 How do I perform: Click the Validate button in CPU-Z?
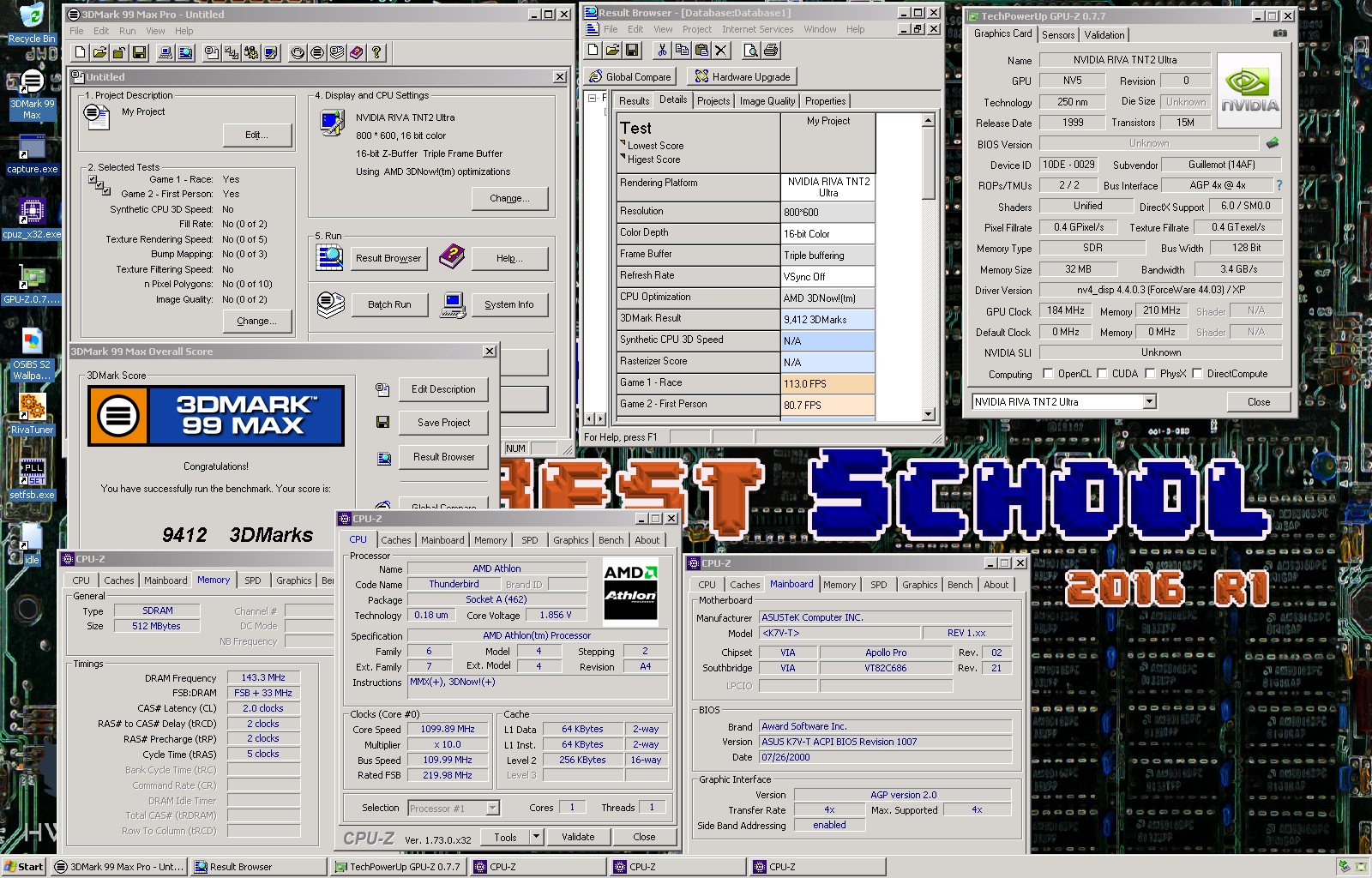click(x=578, y=837)
